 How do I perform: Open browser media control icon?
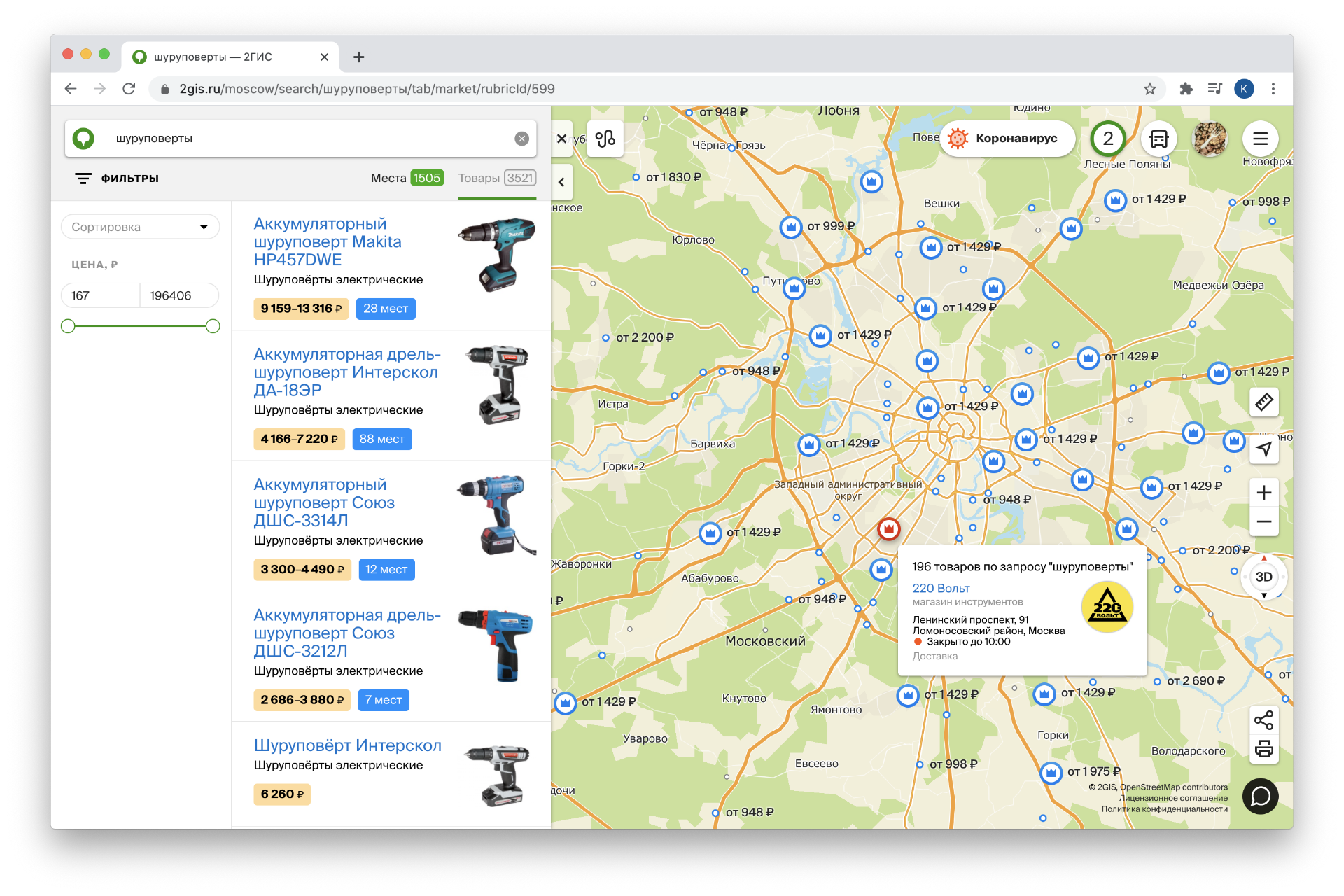(1214, 89)
